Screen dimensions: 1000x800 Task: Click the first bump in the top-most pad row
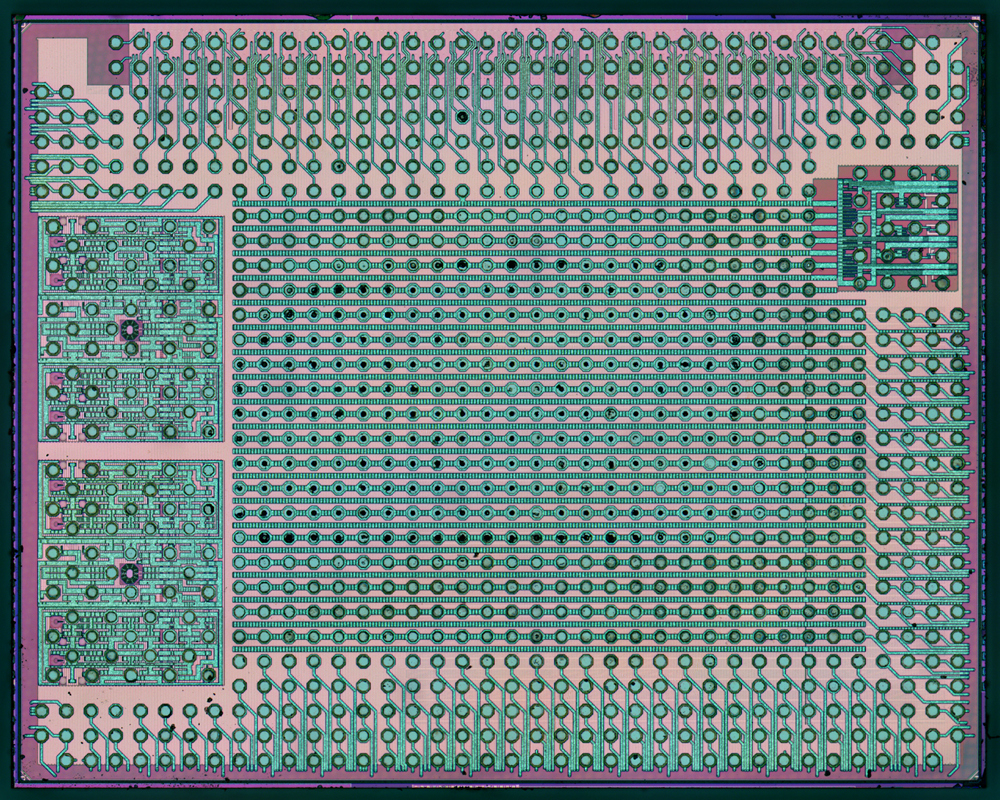click(115, 43)
